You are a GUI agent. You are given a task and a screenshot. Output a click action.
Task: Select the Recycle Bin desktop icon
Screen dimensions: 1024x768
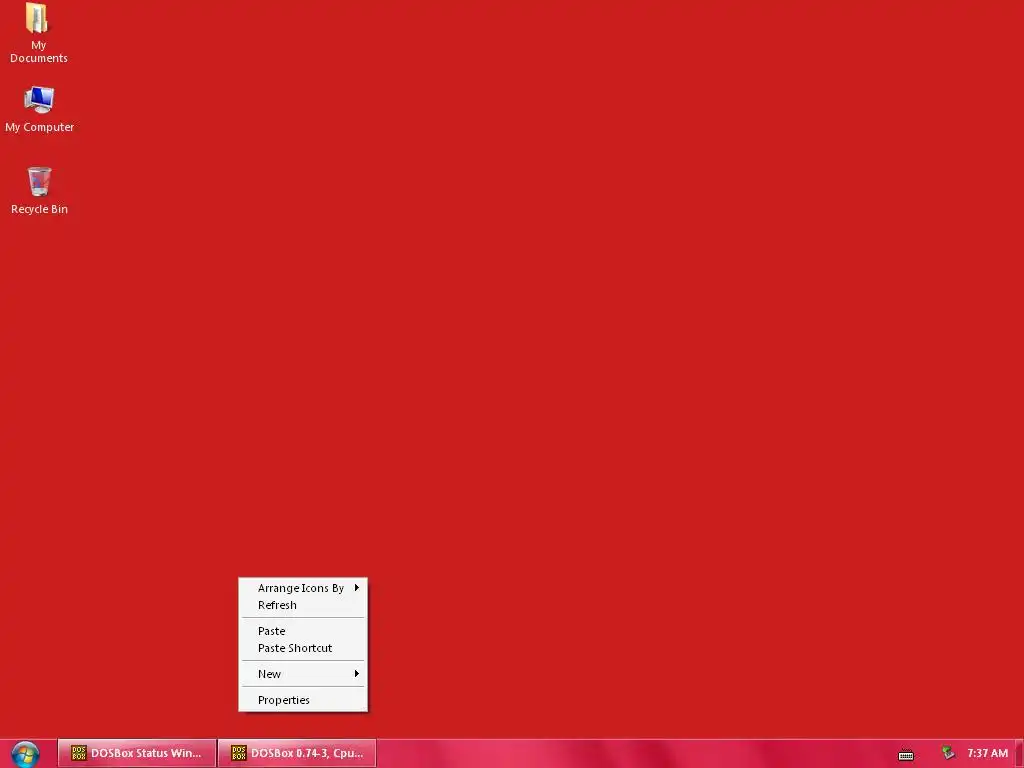click(39, 190)
